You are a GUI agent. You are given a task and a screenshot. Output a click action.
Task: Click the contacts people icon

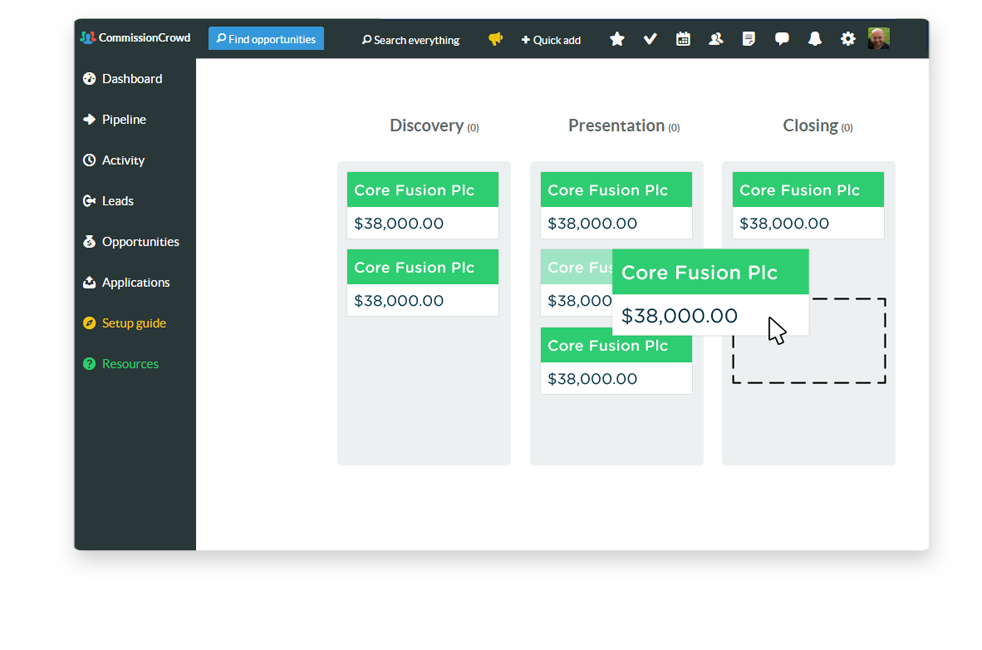coord(716,39)
